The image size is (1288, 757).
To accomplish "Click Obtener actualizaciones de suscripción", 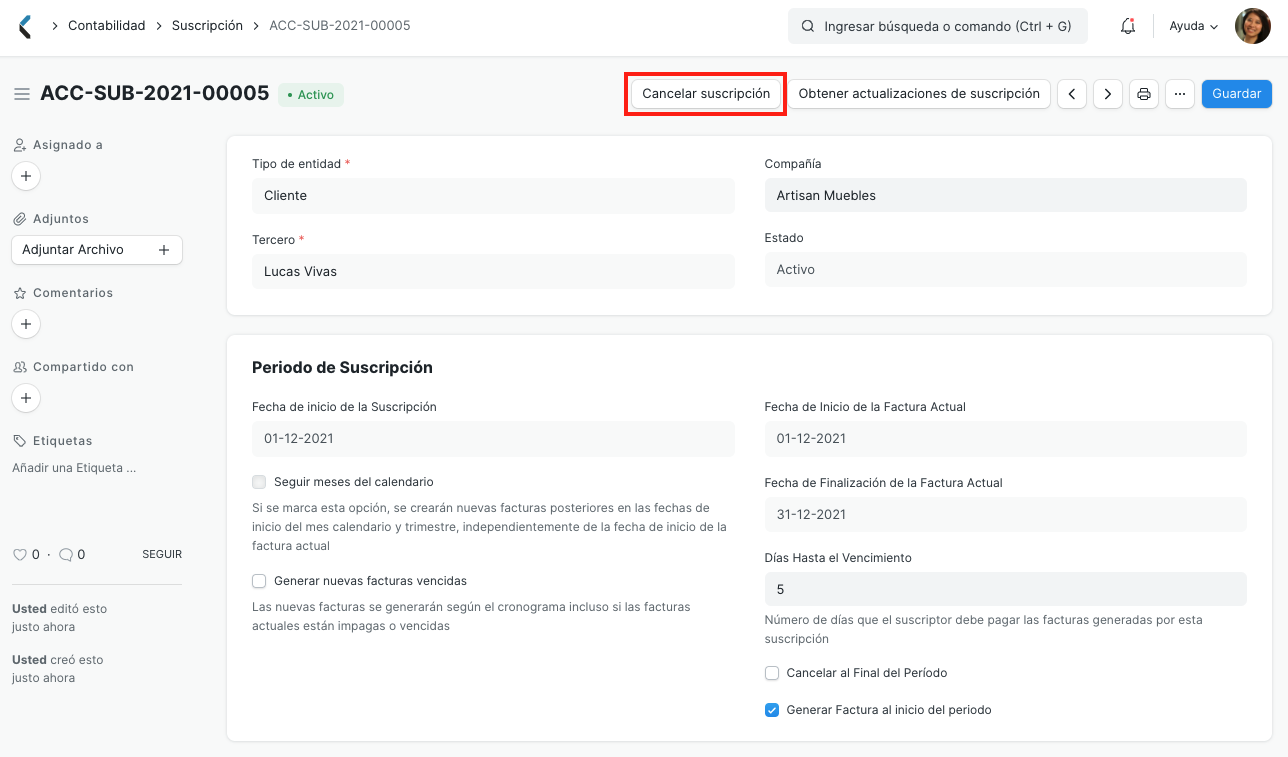I will pyautogui.click(x=919, y=94).
